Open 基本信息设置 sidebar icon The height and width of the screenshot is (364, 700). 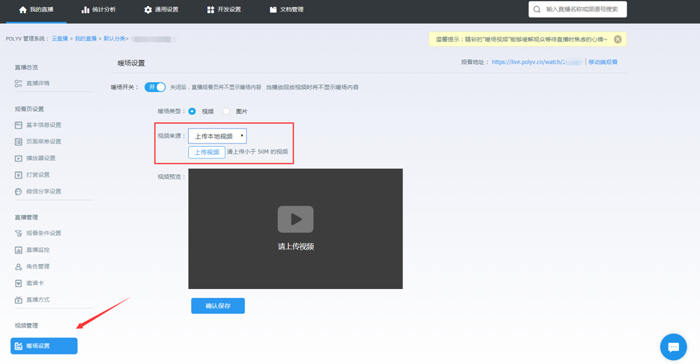18,125
